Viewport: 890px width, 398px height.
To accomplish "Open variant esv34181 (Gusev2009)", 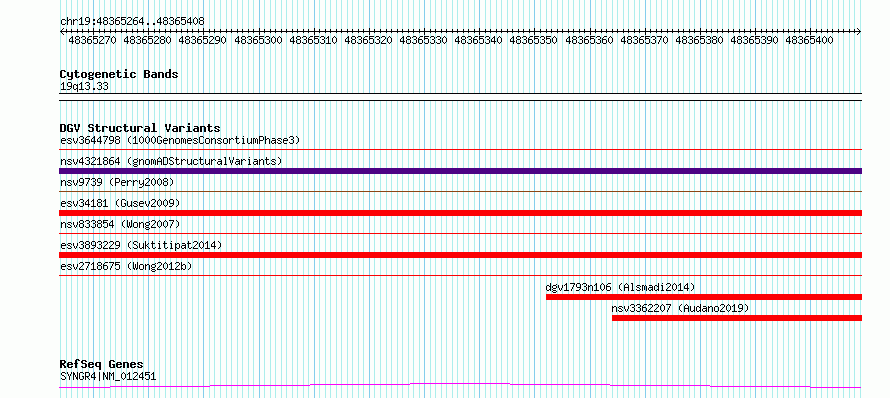I will point(120,203).
